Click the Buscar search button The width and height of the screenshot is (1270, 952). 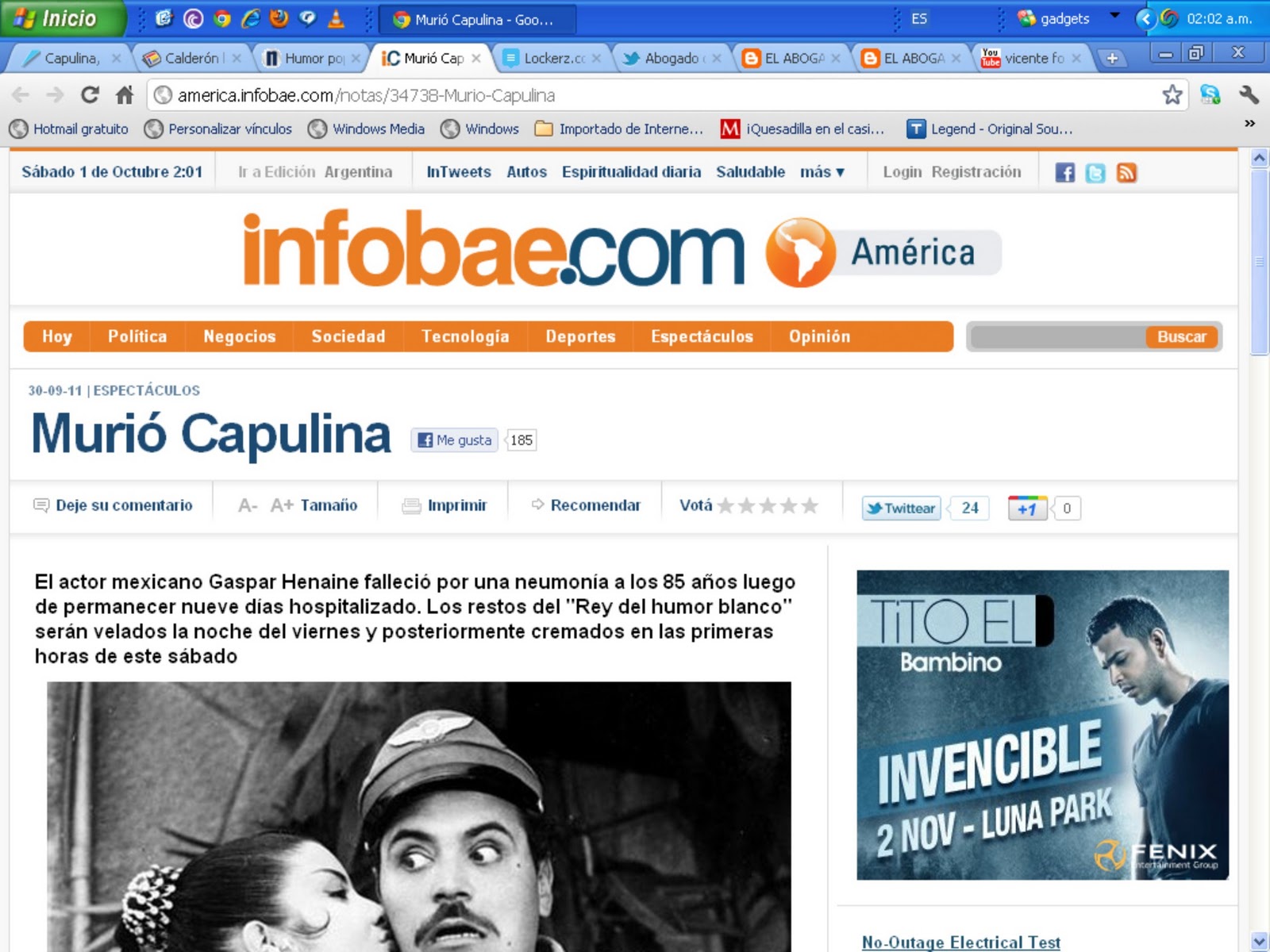(1181, 336)
